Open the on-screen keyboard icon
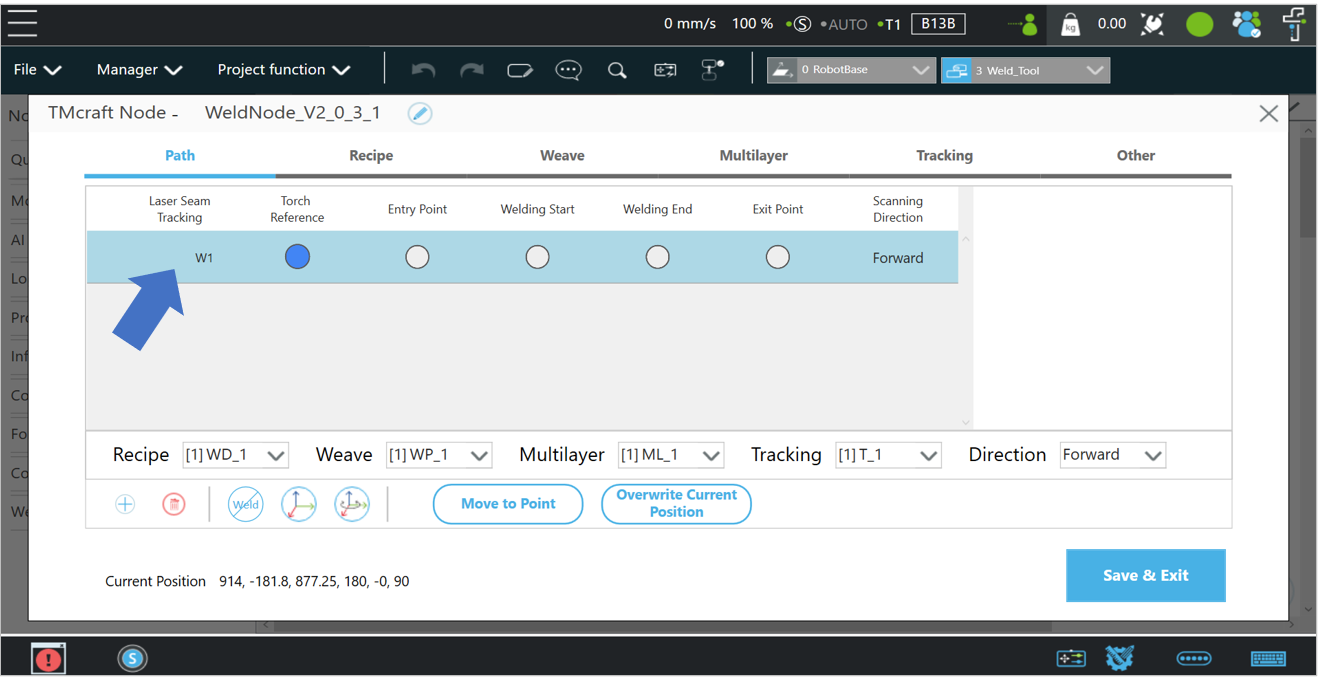The width and height of the screenshot is (1321, 679). pyautogui.click(x=1268, y=658)
